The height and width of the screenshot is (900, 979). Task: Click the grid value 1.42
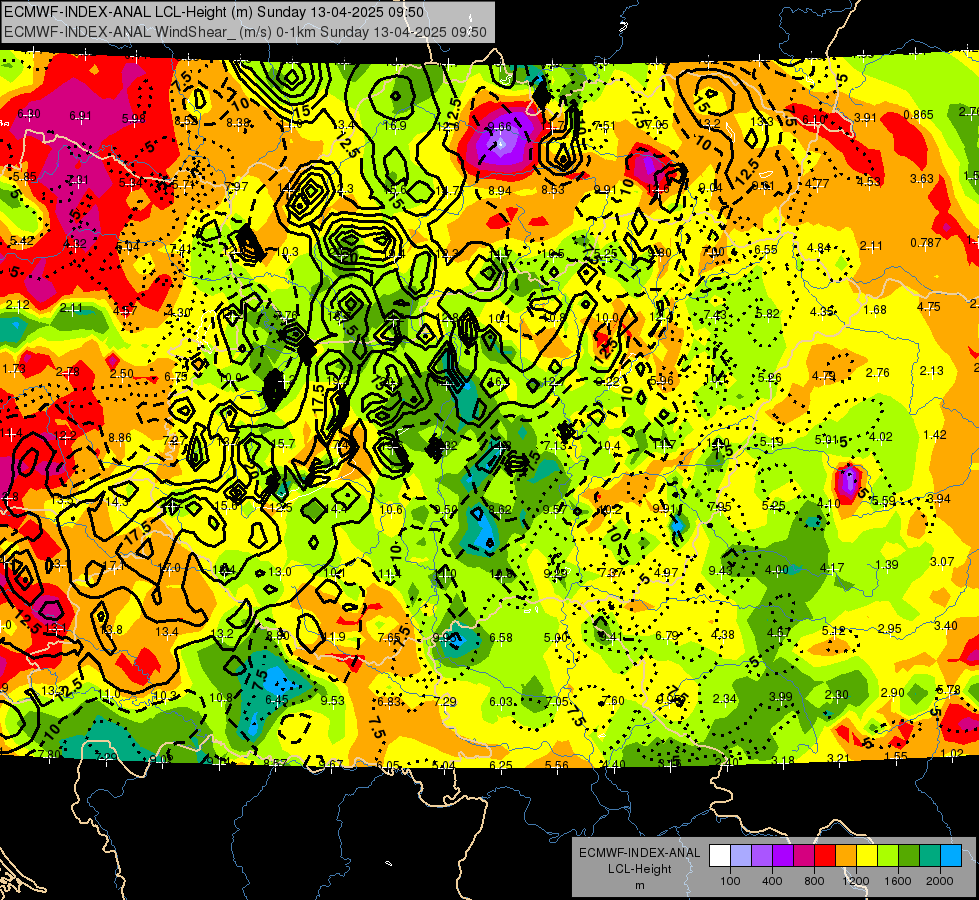pos(935,435)
